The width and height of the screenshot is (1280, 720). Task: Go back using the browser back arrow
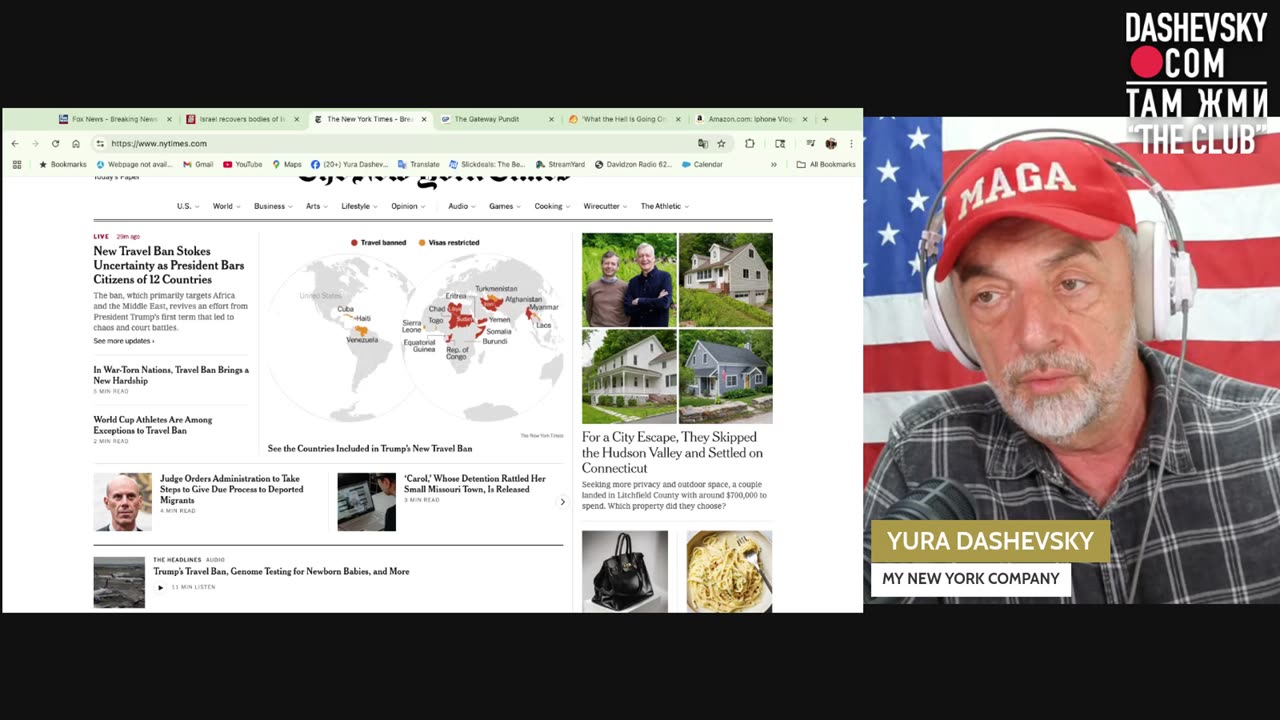point(15,144)
